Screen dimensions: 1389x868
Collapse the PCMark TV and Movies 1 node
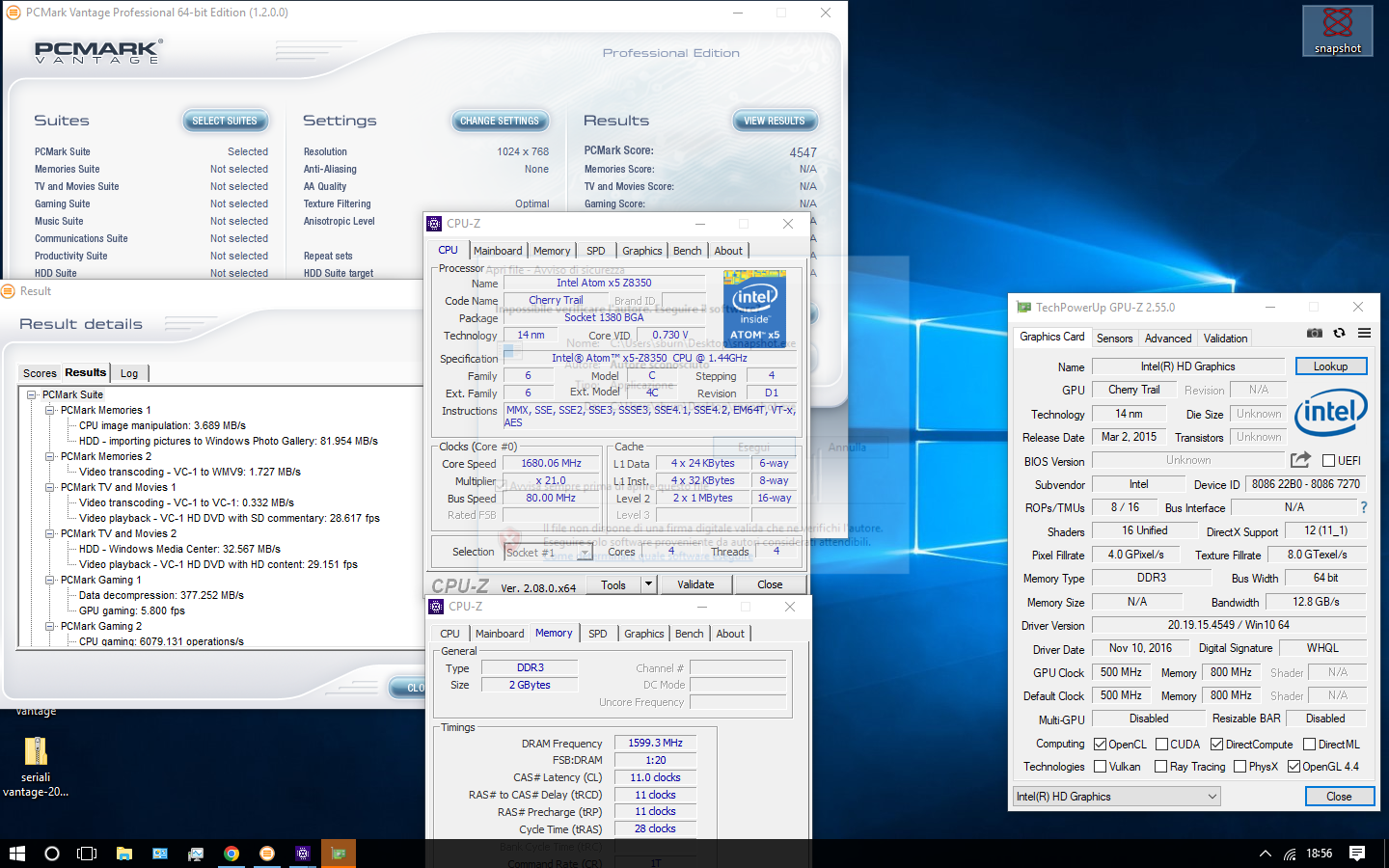(x=50, y=487)
